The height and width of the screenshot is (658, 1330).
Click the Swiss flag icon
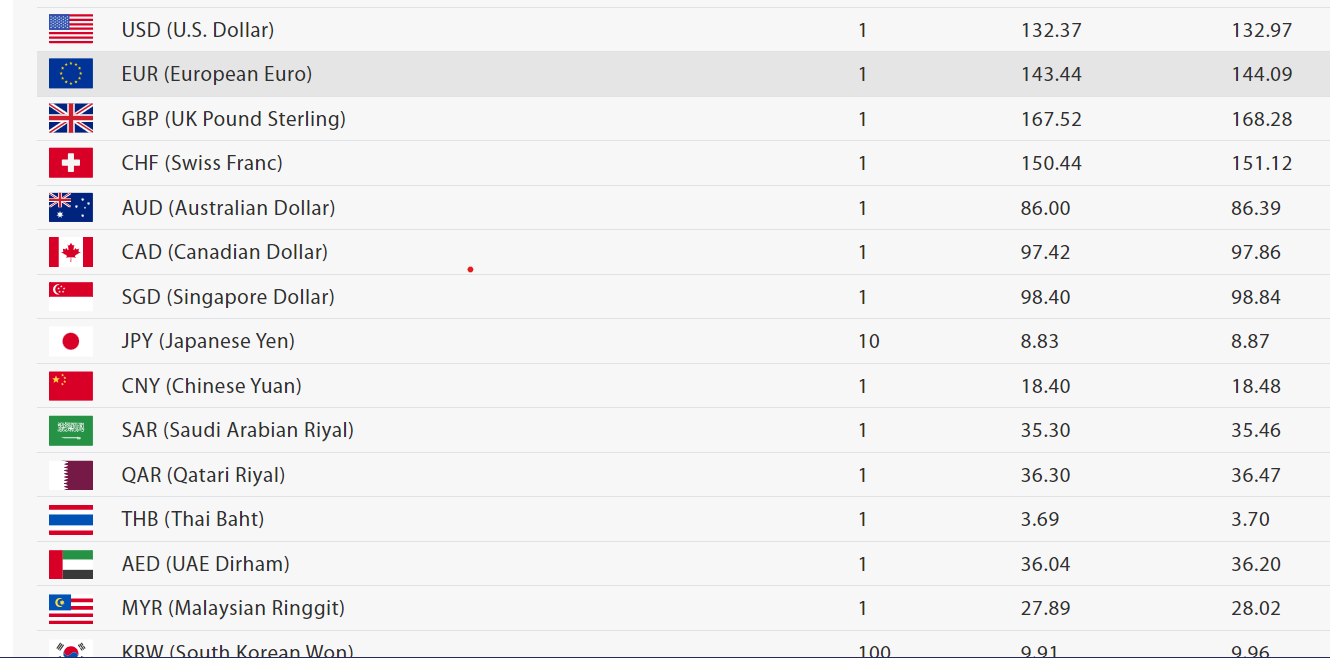pos(71,163)
